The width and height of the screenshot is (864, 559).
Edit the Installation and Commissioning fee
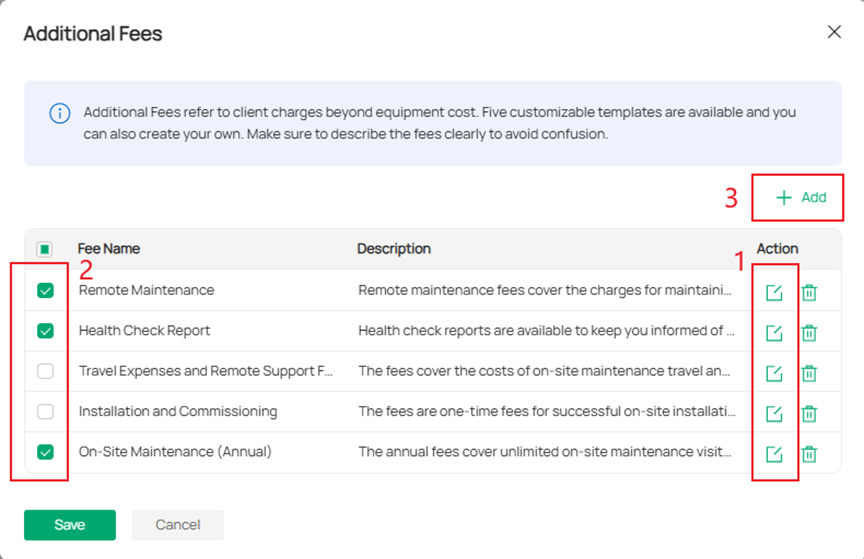click(774, 413)
